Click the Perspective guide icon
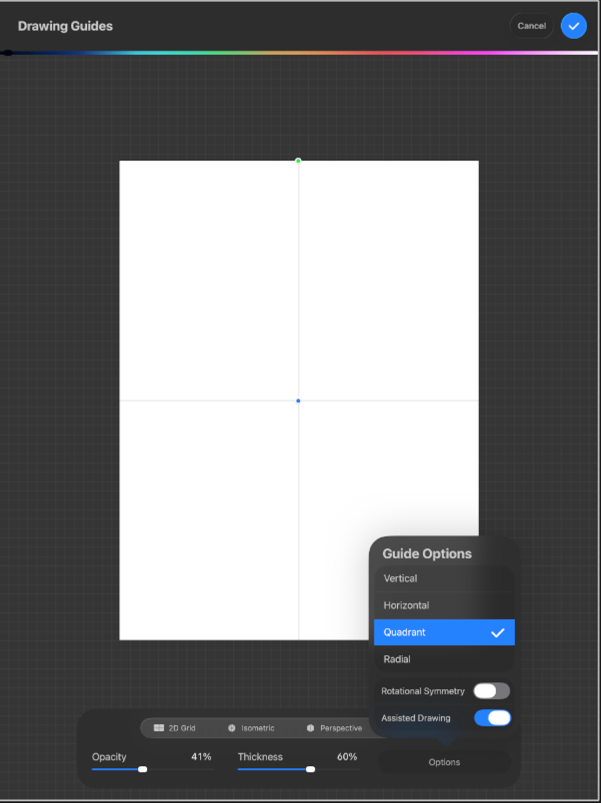 click(310, 728)
